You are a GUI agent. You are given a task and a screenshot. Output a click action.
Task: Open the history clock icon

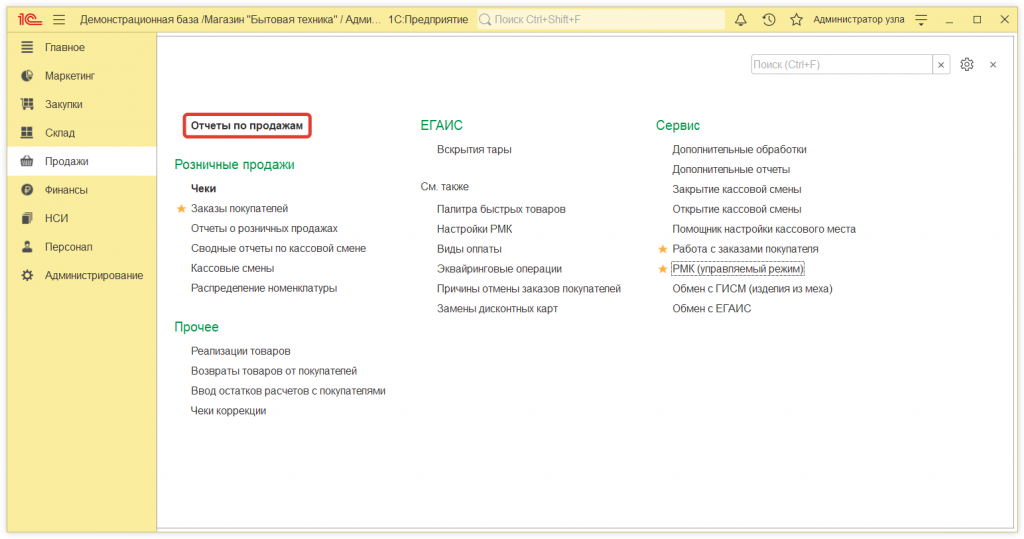(769, 20)
